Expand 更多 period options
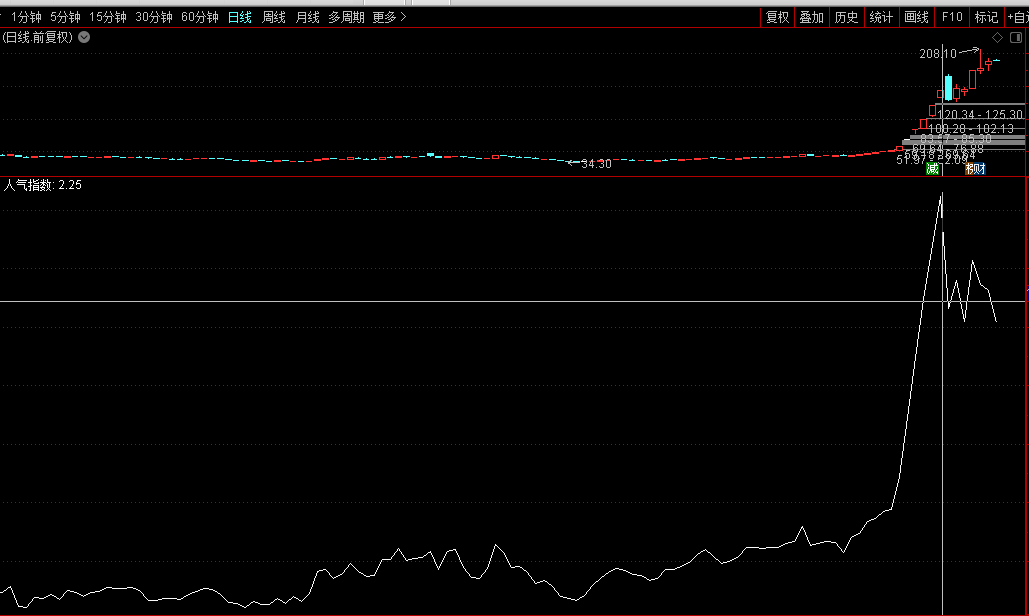 (x=389, y=17)
